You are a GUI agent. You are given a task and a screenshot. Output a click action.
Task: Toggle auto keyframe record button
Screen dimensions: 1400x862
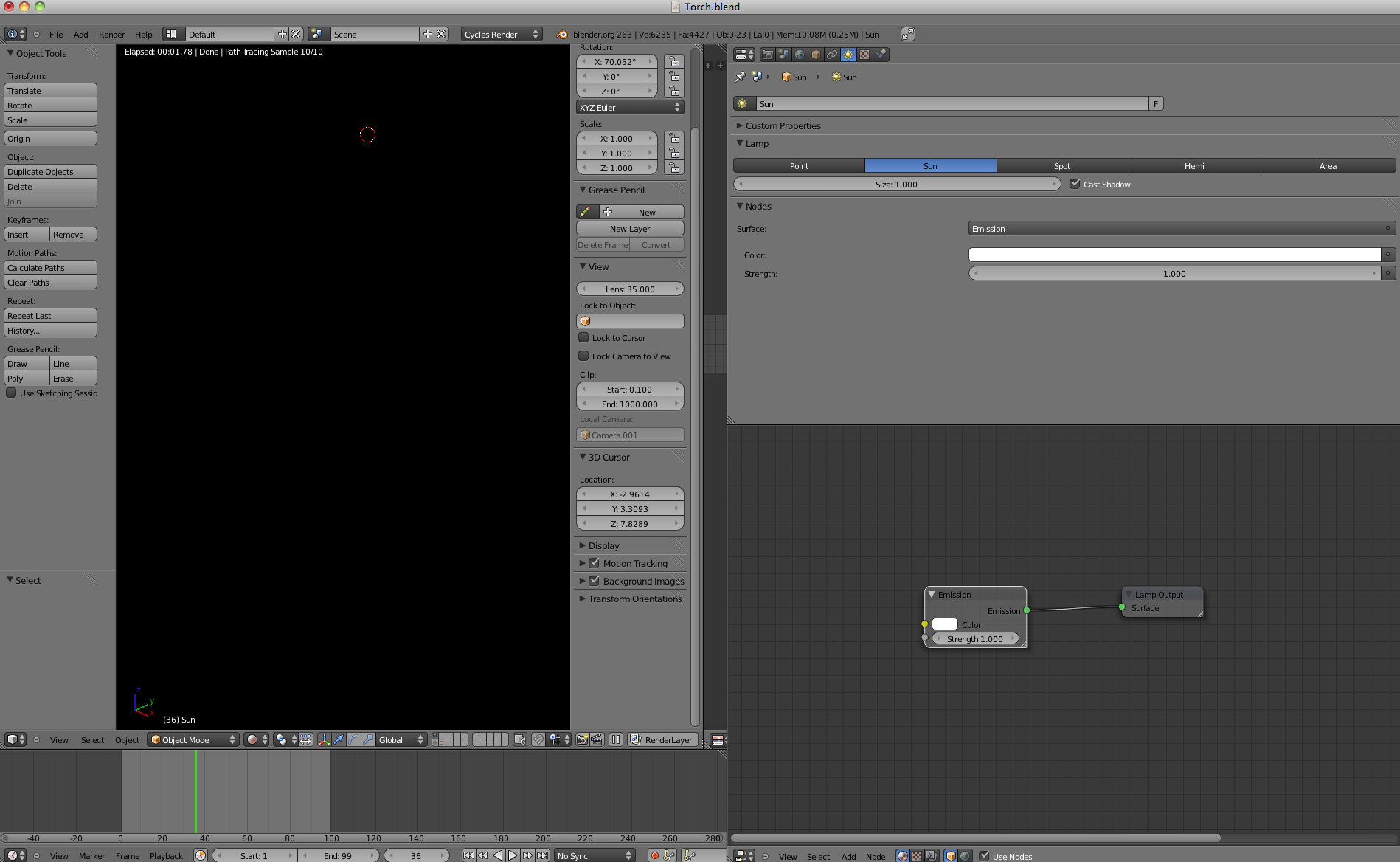pyautogui.click(x=654, y=855)
